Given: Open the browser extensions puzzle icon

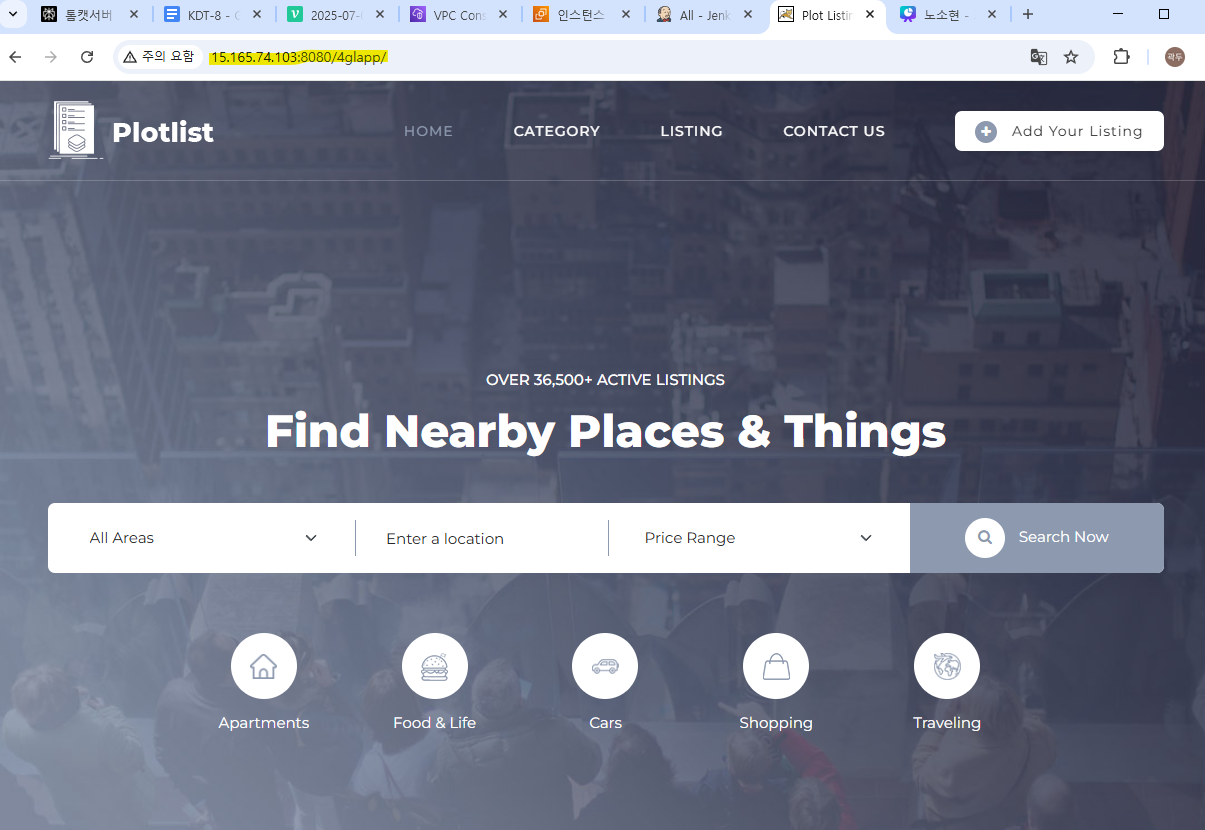Looking at the screenshot, I should tap(1122, 57).
